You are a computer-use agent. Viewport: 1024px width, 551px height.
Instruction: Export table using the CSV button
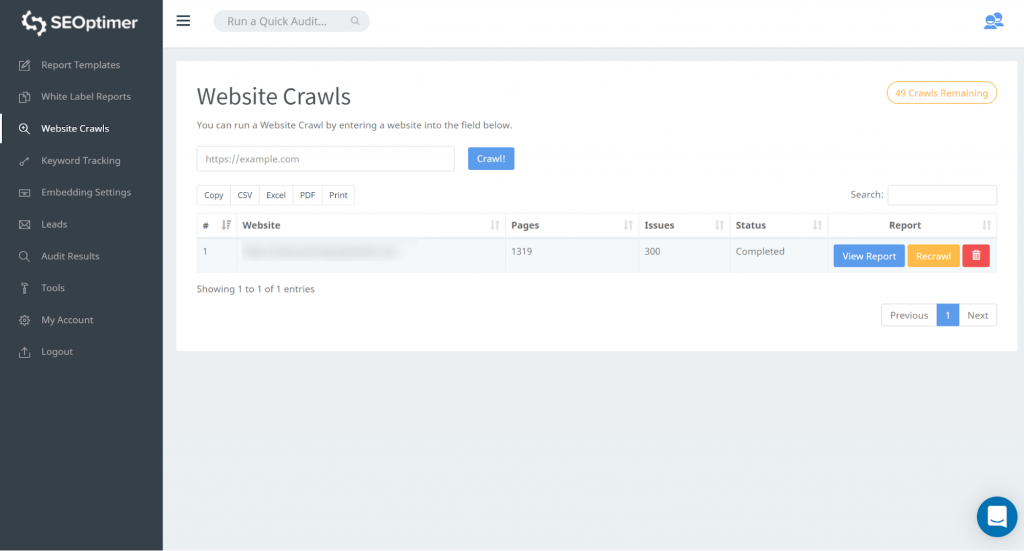click(x=245, y=195)
